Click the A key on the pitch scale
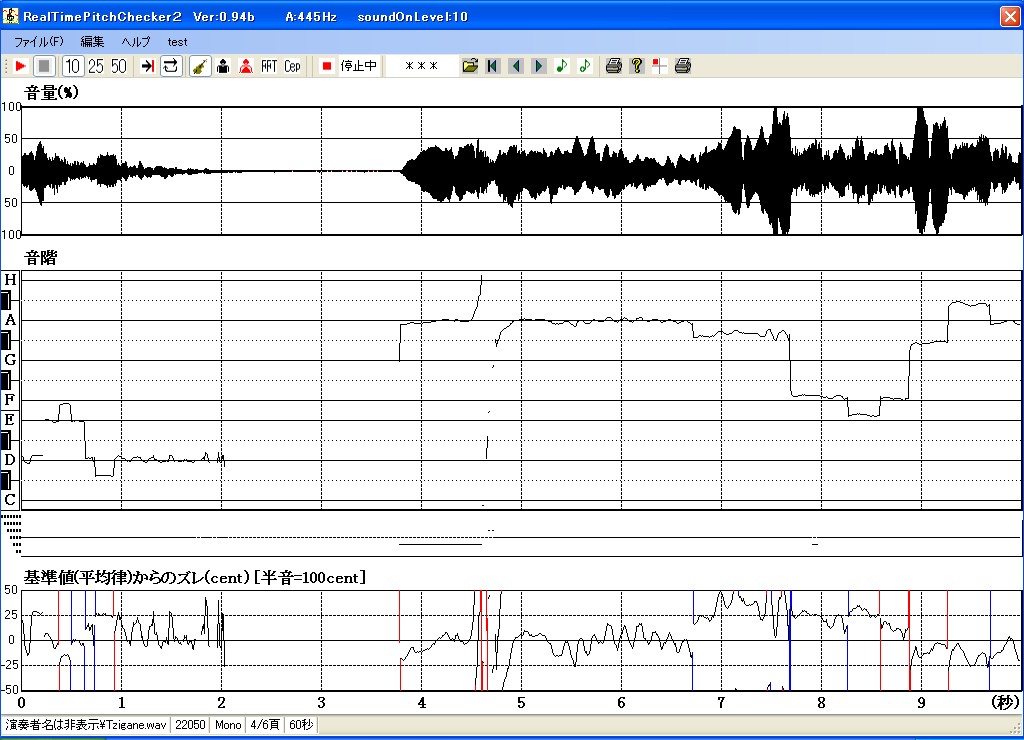Image resolution: width=1024 pixels, height=740 pixels. 10,320
